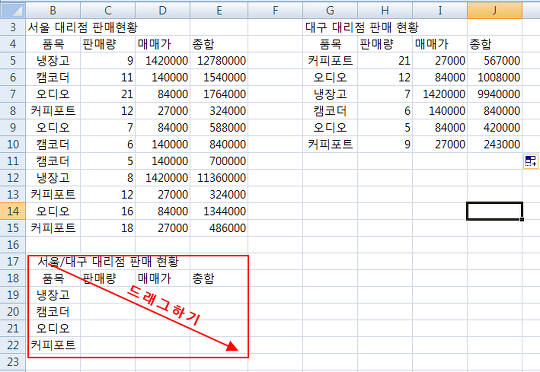Click price 140000 in cell I8
Screen dimensions: 540x372
click(447, 111)
